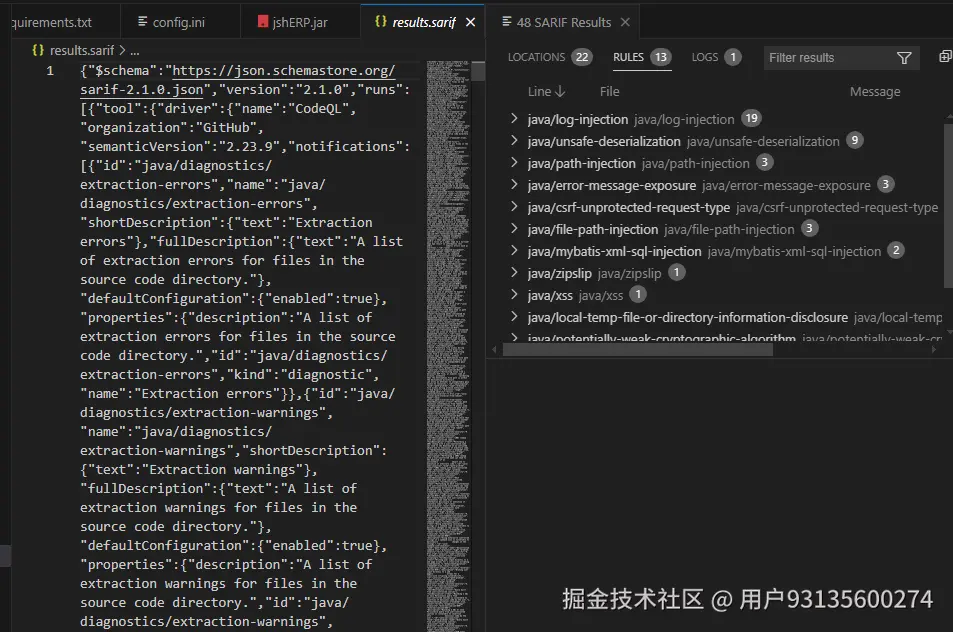Click the Filter results input field
The height and width of the screenshot is (632, 953).
click(828, 58)
